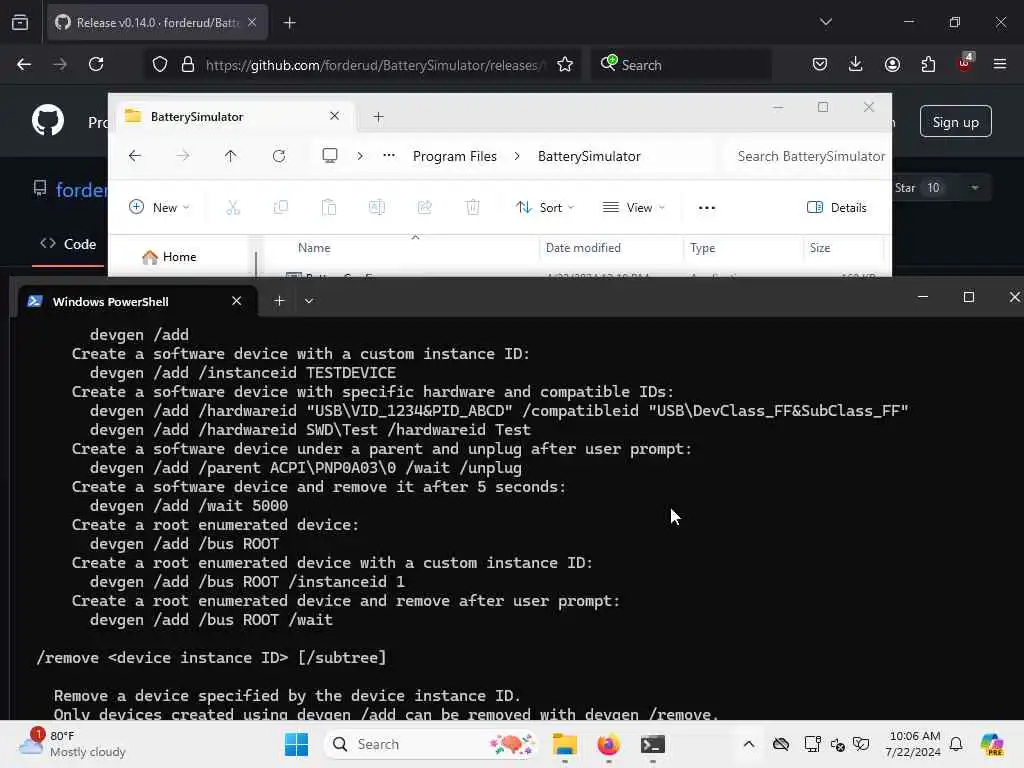Add a new File Explorer tab

[x=378, y=117]
